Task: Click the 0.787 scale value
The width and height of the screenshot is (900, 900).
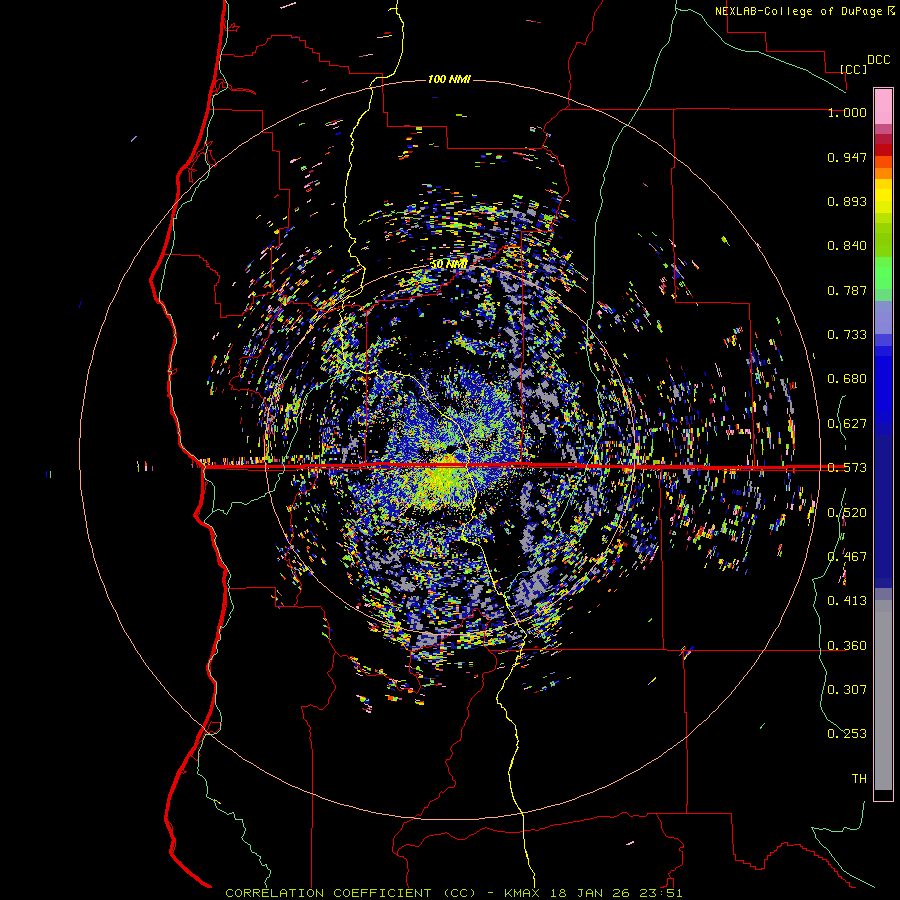Action: pos(847,290)
